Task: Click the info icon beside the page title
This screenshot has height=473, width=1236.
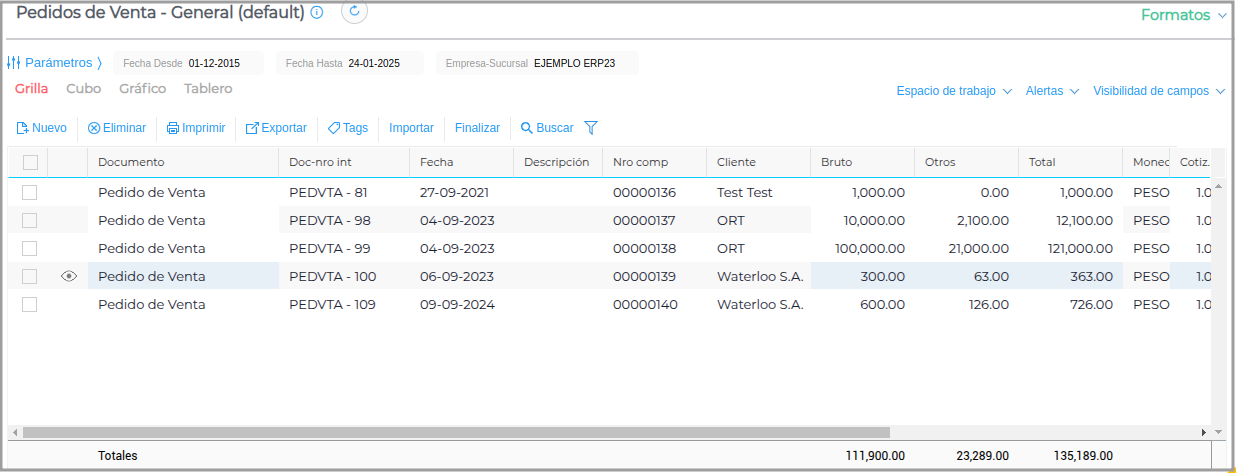Action: 317,13
